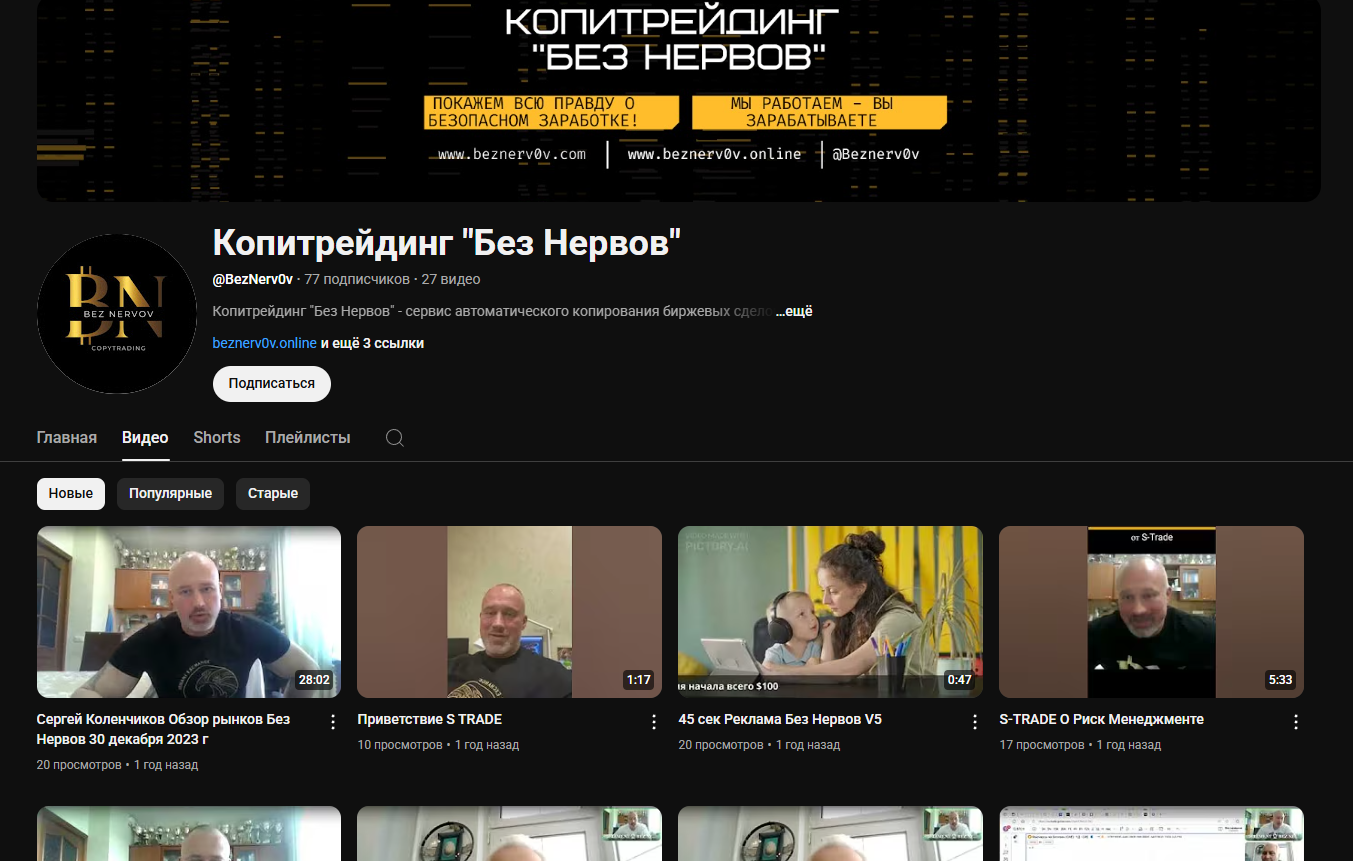Open options menu for Приветствие S TRADE video
The height and width of the screenshot is (861, 1353).
click(653, 720)
